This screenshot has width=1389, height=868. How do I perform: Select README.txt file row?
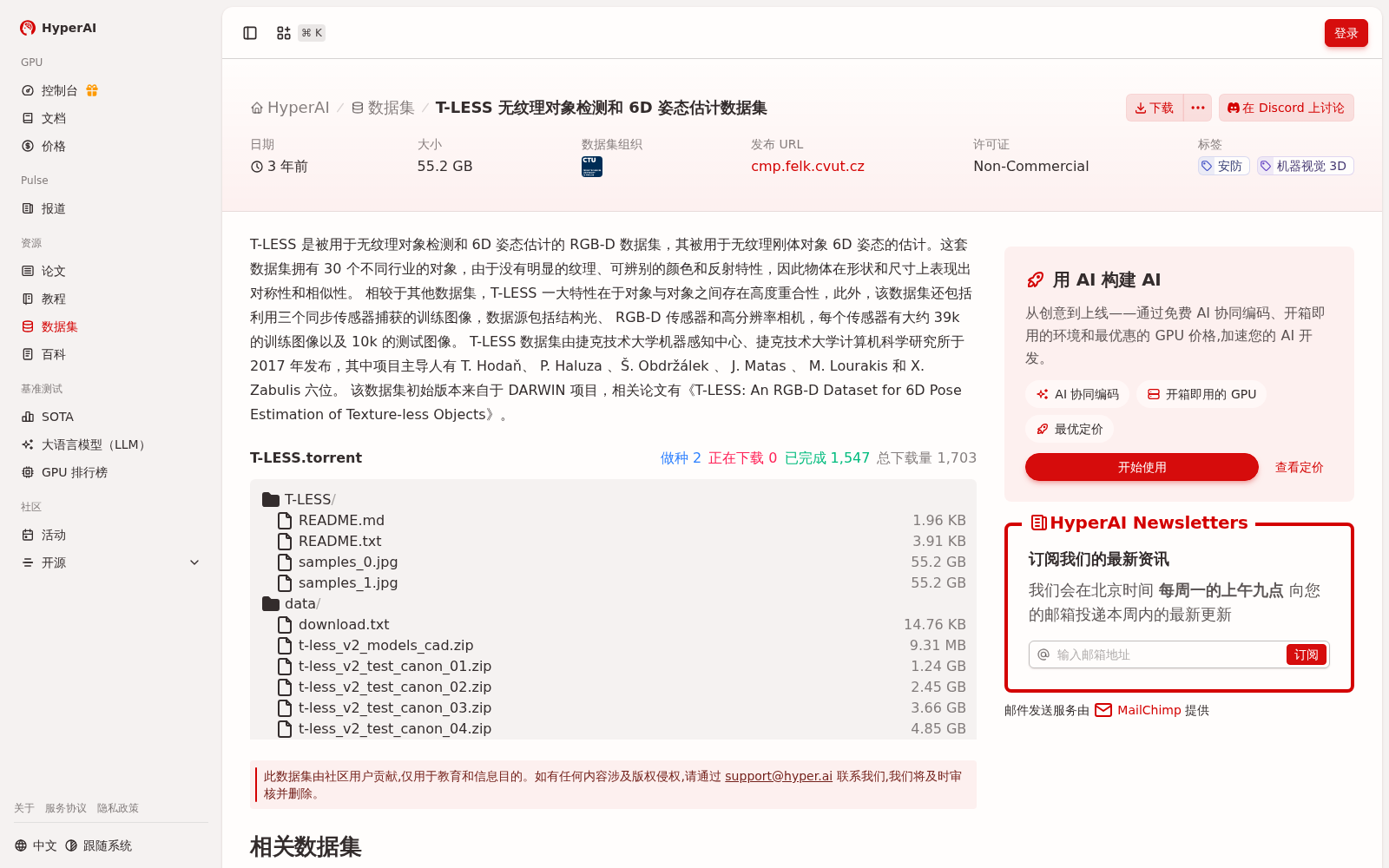[613, 541]
